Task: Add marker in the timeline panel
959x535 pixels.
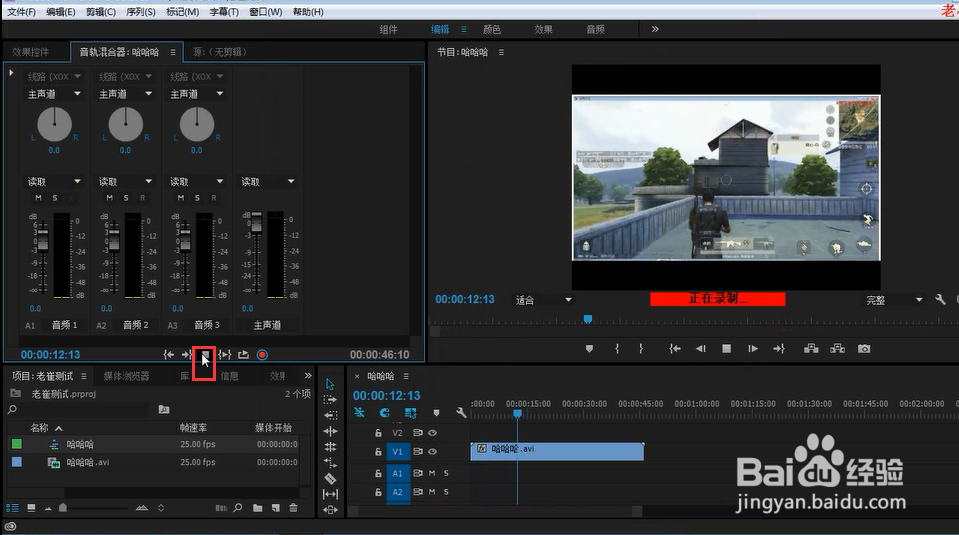Action: tap(436, 413)
